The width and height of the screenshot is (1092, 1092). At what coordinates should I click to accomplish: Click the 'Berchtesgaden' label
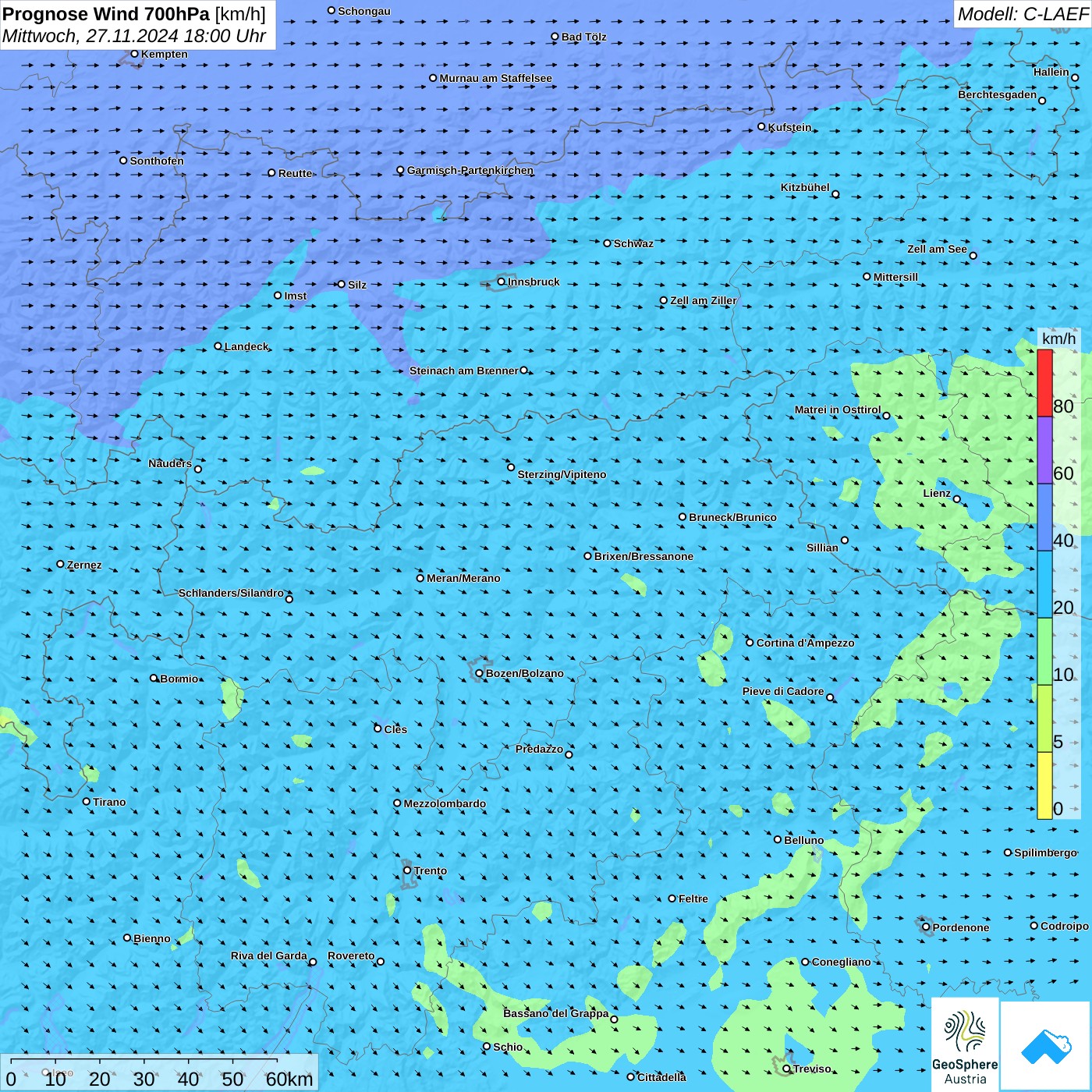point(998,94)
